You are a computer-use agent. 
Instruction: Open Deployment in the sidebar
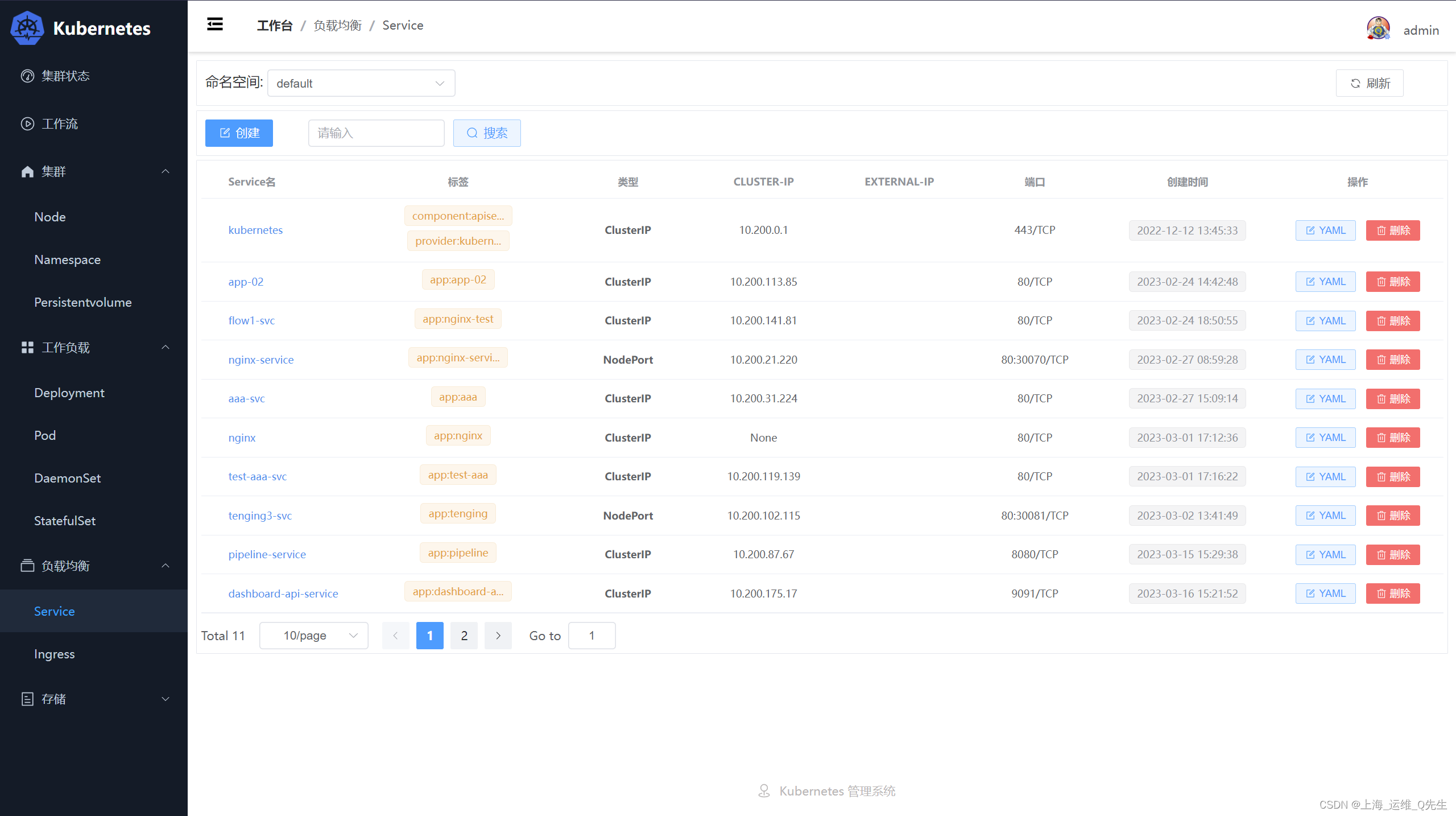pyautogui.click(x=69, y=393)
